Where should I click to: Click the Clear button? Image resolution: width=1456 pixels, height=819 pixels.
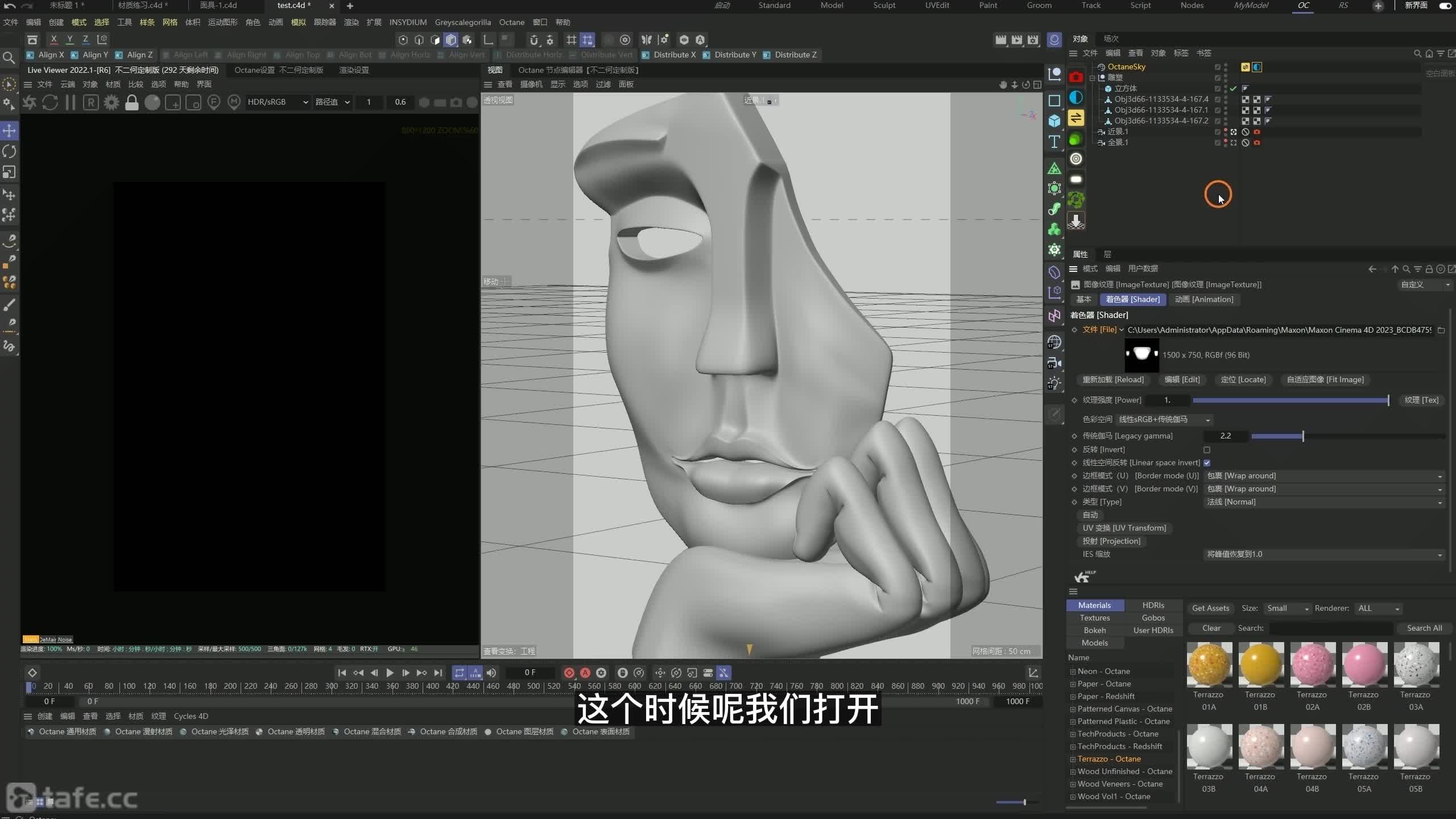(1211, 628)
